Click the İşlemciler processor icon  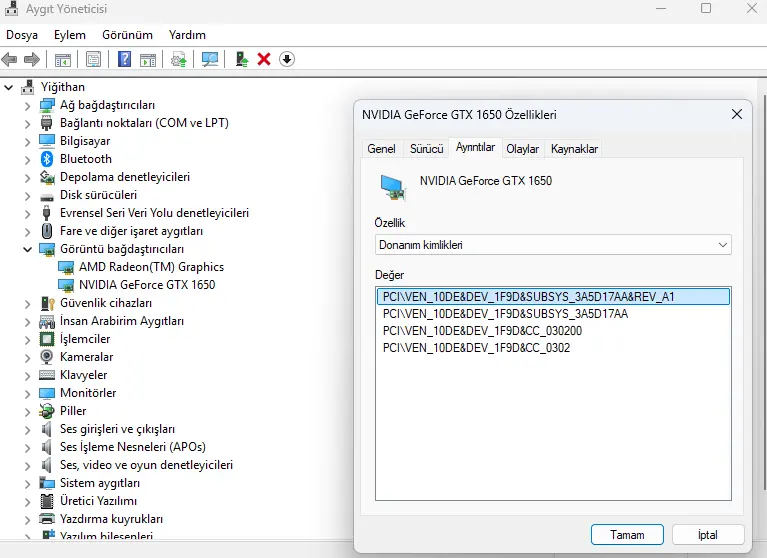47,339
